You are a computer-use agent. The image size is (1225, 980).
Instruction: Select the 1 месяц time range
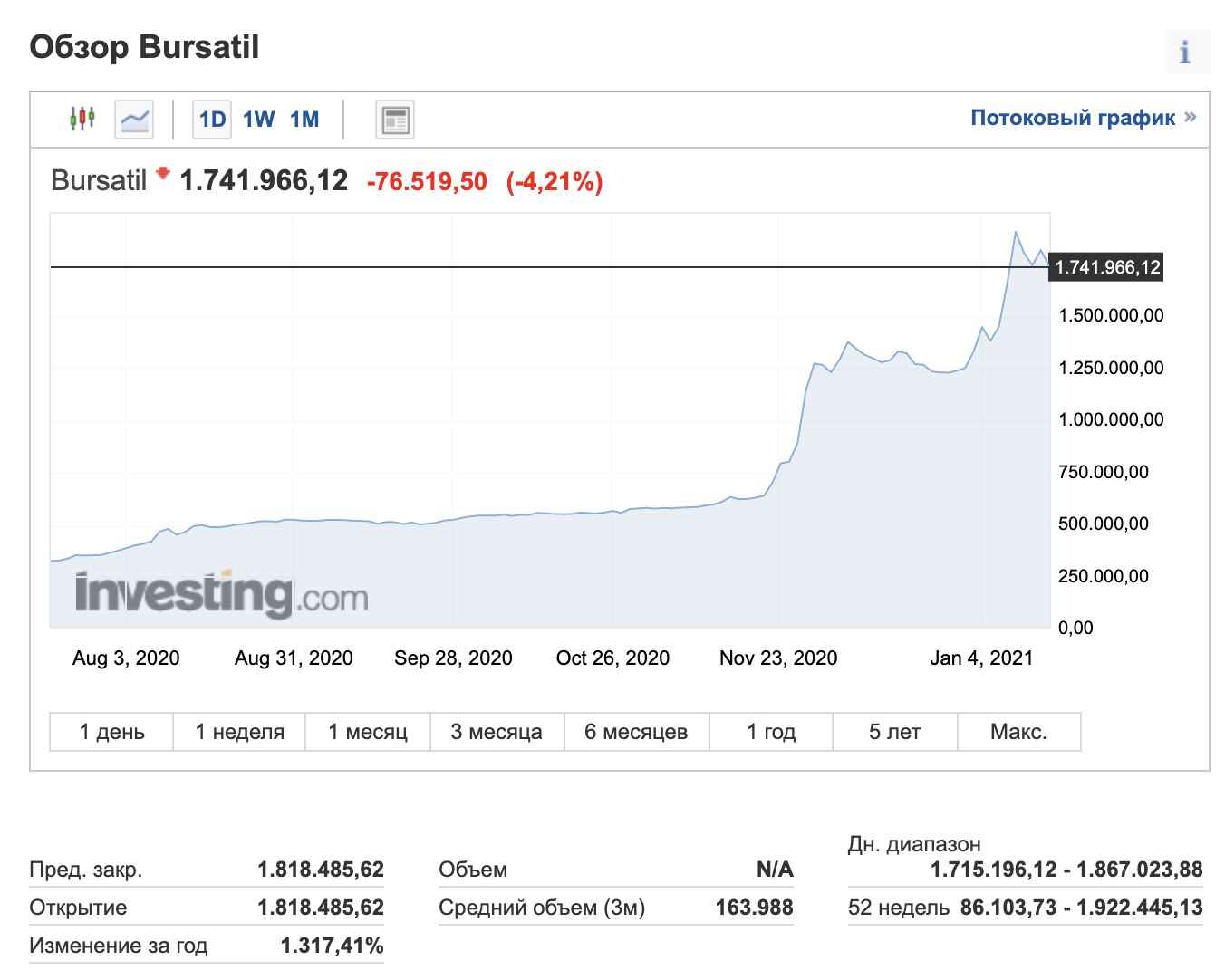tap(367, 732)
